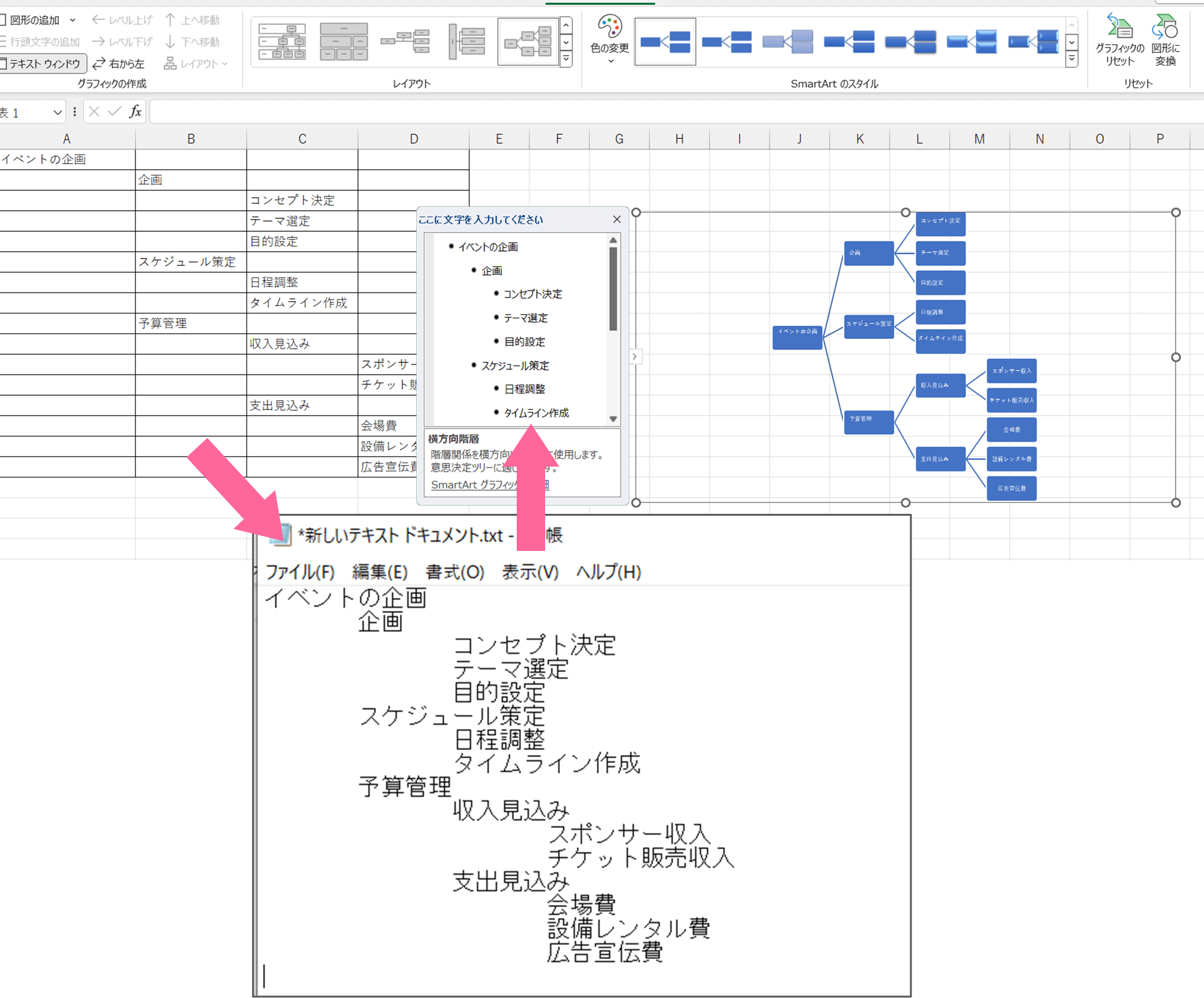
Task: Click into the formula bar input
Action: point(676,112)
